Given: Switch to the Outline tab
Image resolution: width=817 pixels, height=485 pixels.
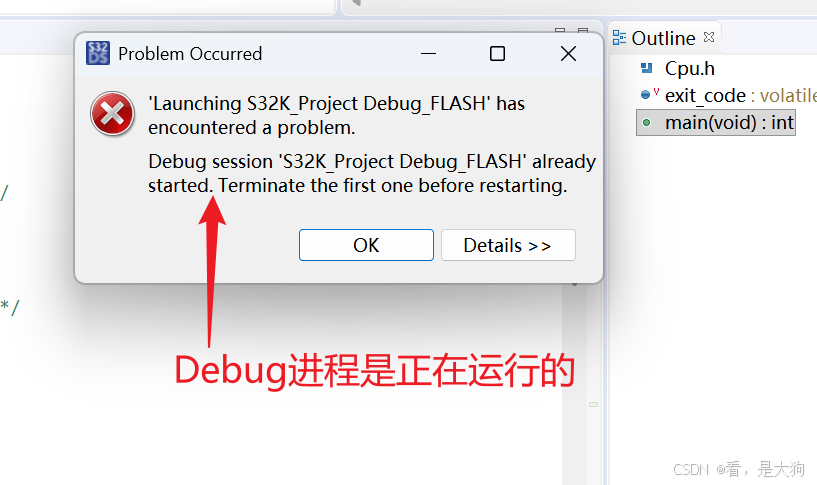Looking at the screenshot, I should [x=663, y=38].
